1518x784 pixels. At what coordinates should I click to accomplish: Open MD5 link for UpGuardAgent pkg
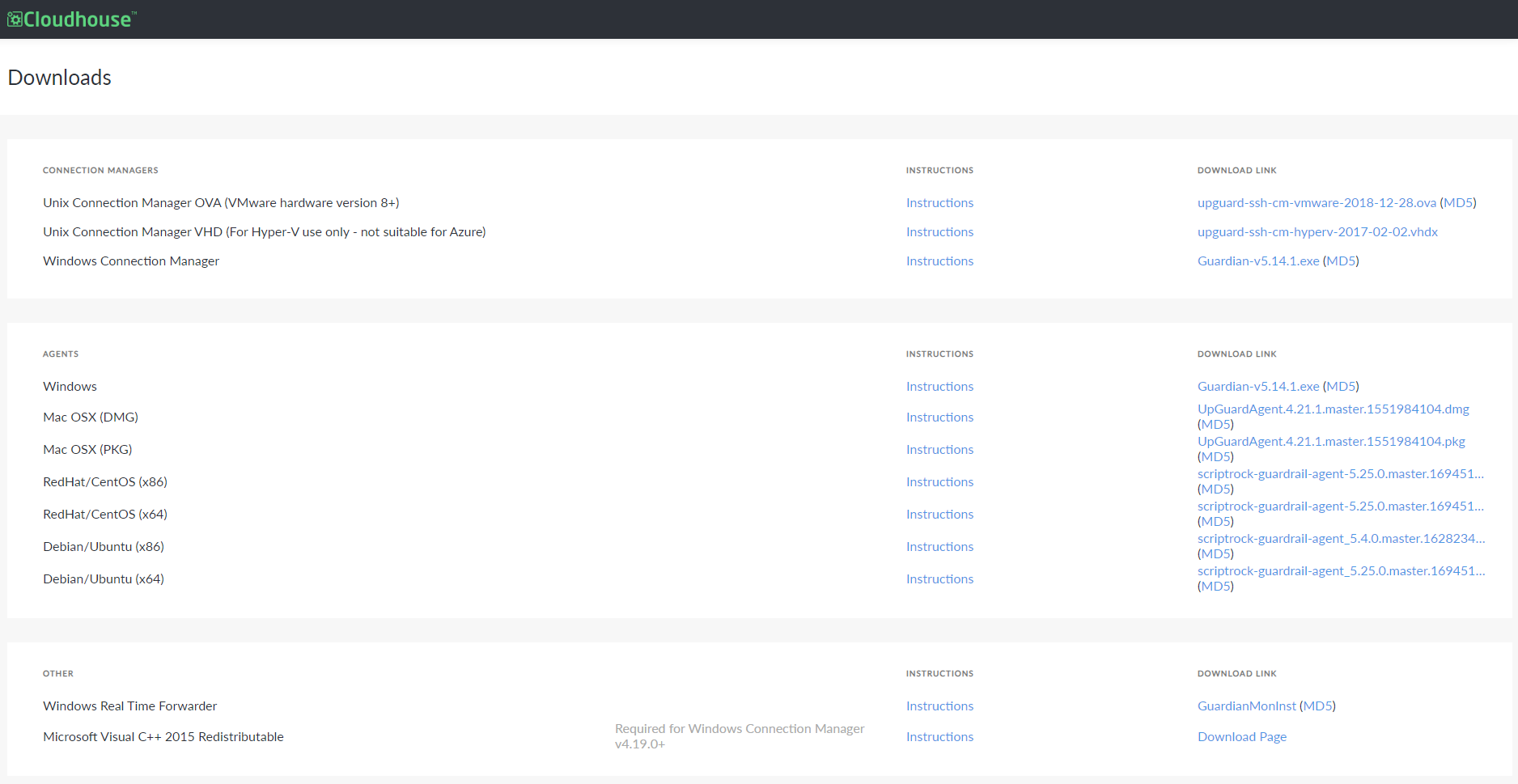pyautogui.click(x=1215, y=457)
